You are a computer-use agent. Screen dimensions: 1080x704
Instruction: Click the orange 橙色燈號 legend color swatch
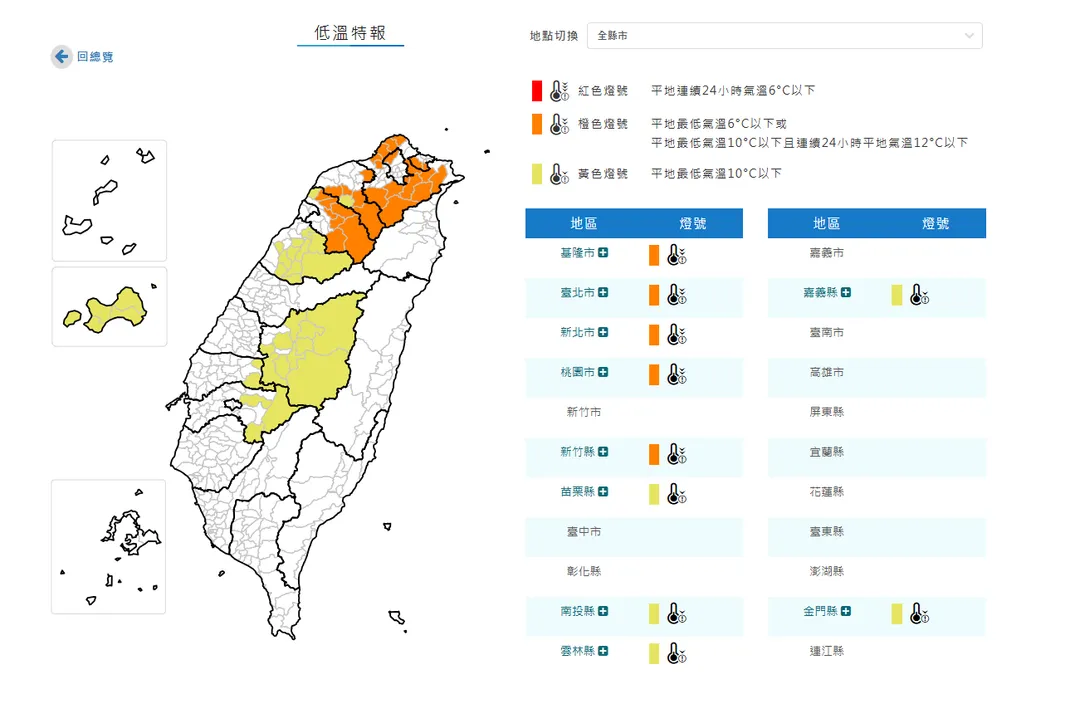(537, 124)
